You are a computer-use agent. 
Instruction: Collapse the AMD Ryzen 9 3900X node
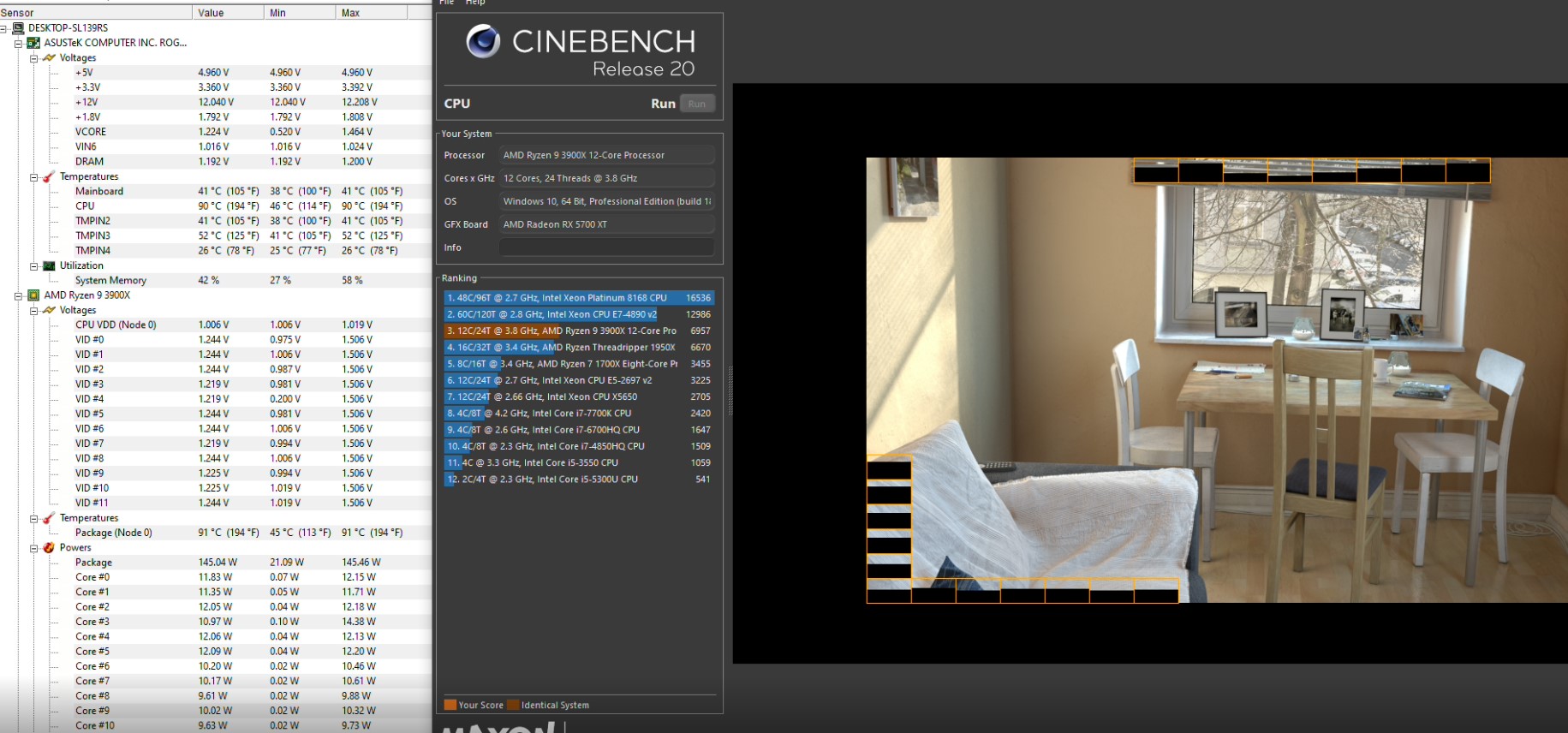[x=18, y=295]
